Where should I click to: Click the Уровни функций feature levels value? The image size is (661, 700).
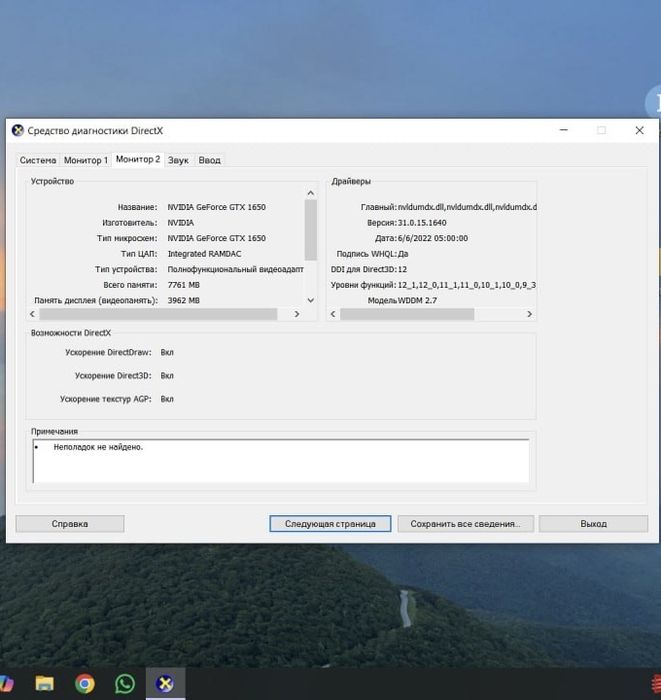[466, 285]
